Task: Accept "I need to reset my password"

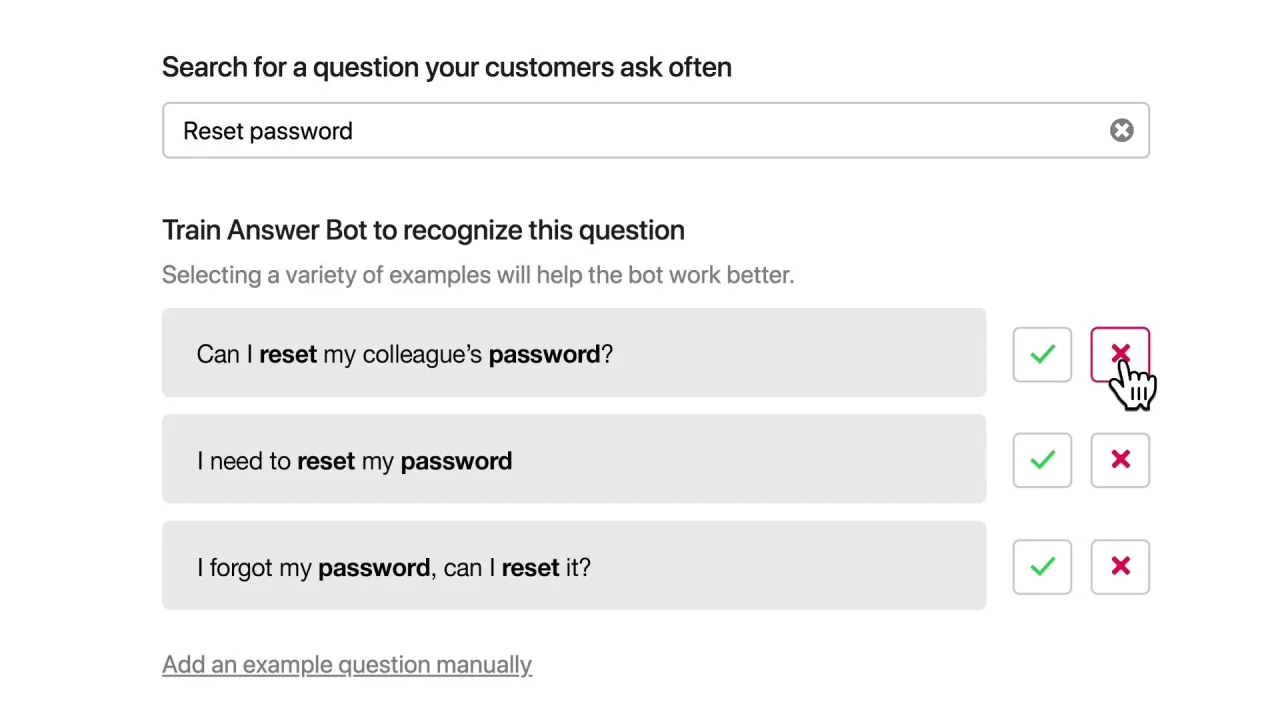Action: pos(1042,460)
